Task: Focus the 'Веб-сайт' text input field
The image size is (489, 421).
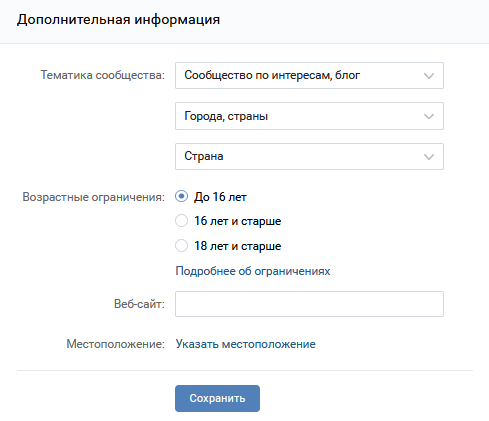Action: click(309, 304)
